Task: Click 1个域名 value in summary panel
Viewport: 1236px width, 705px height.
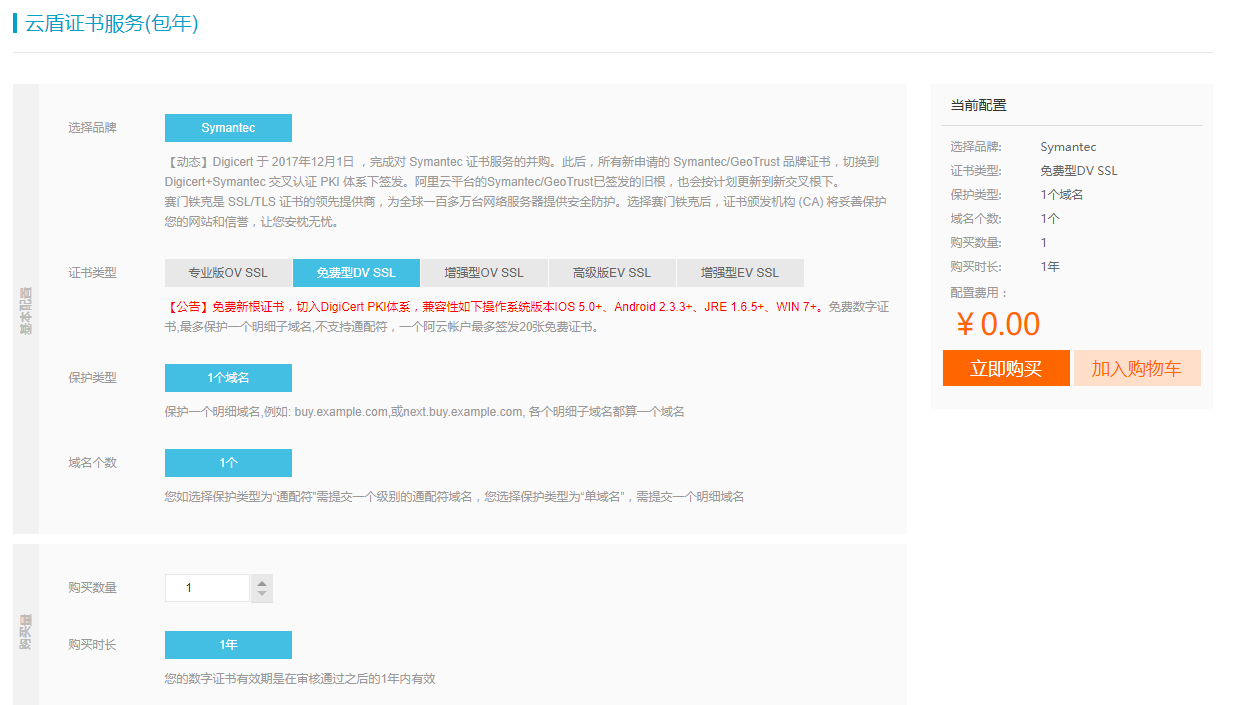Action: [x=1062, y=195]
